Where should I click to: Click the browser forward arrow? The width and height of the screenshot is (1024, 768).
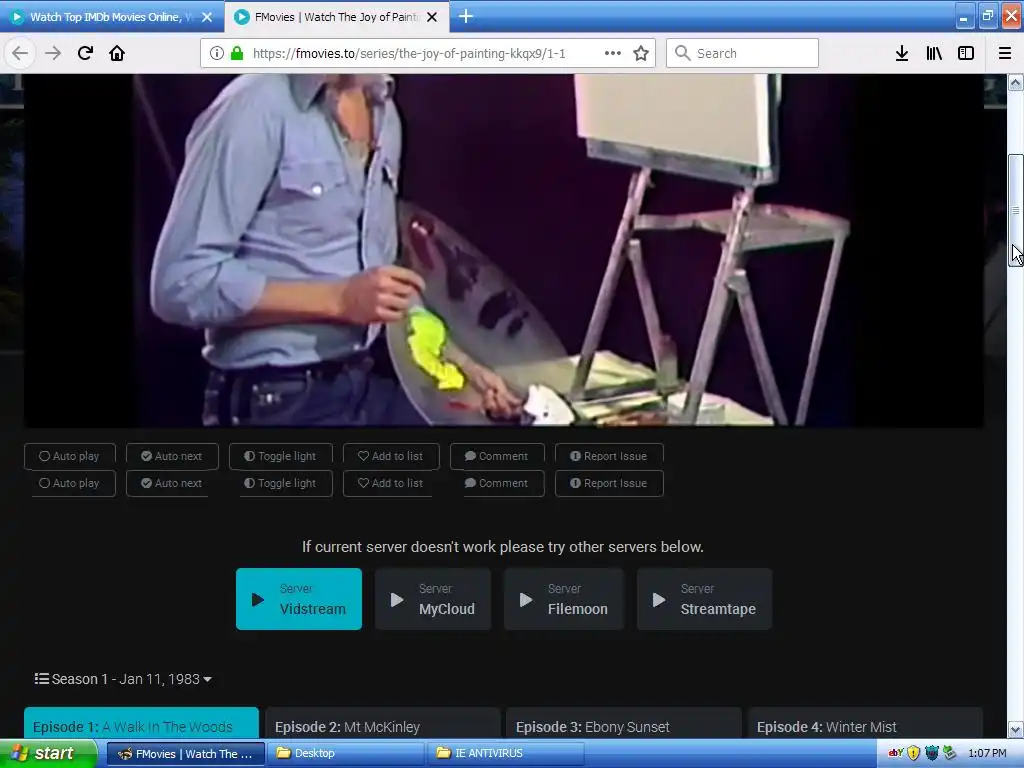[53, 54]
